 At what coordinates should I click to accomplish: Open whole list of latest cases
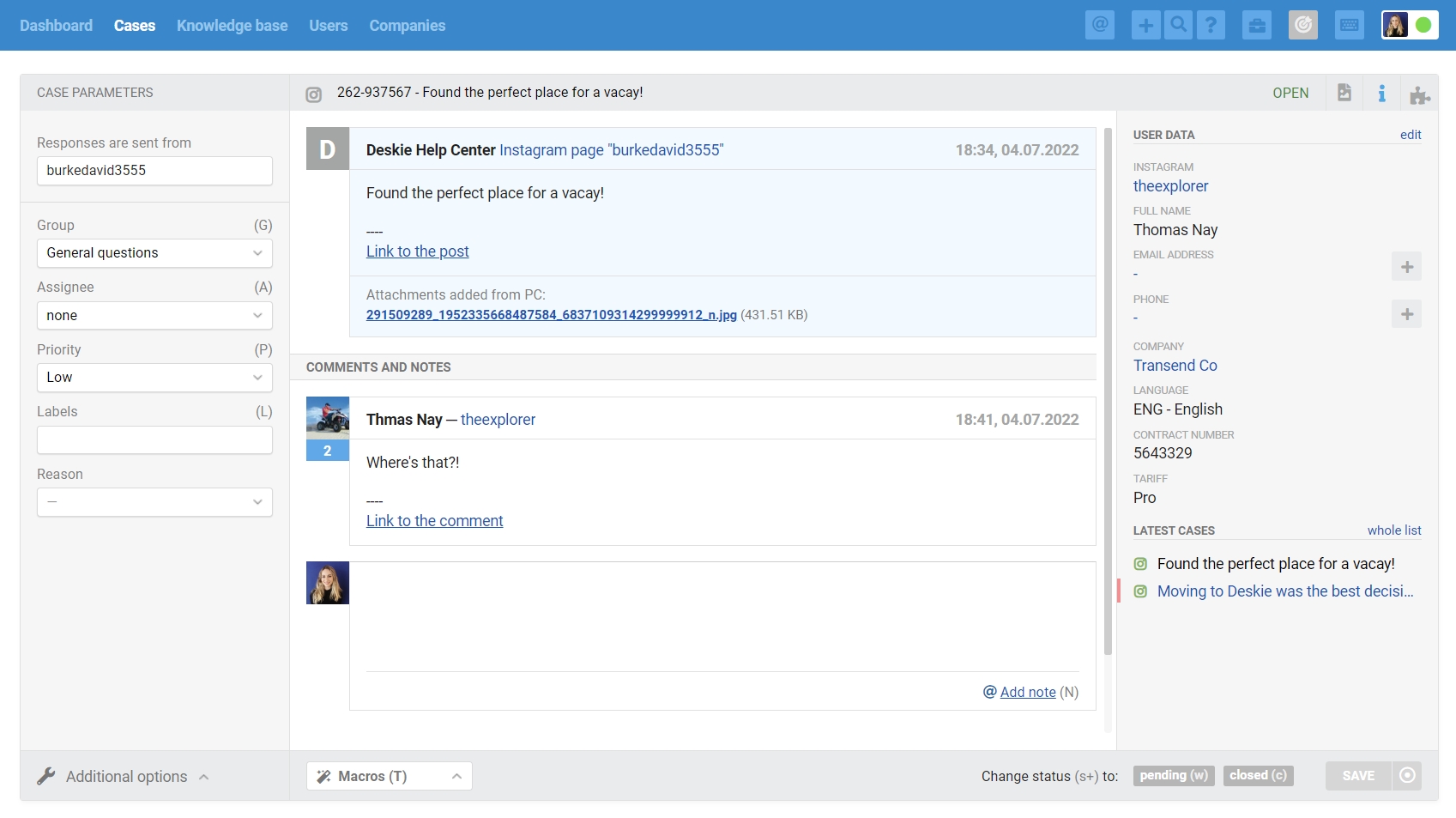[1394, 530]
